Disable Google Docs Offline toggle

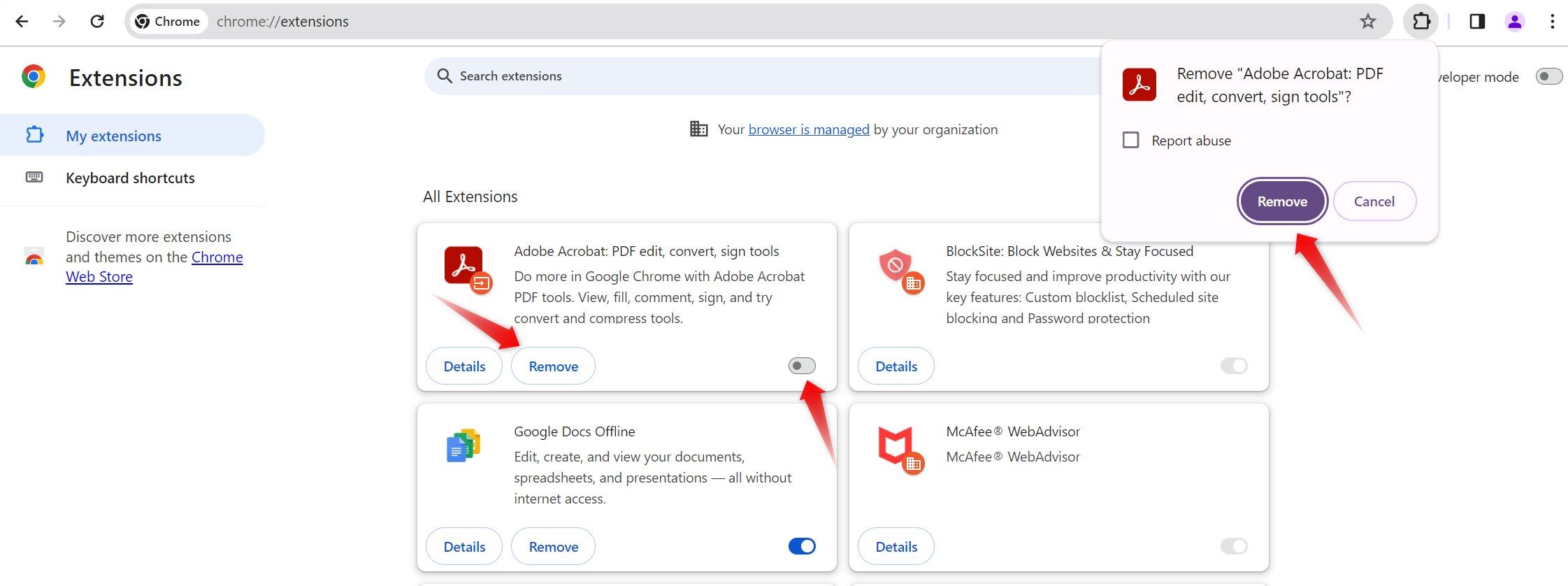[802, 546]
